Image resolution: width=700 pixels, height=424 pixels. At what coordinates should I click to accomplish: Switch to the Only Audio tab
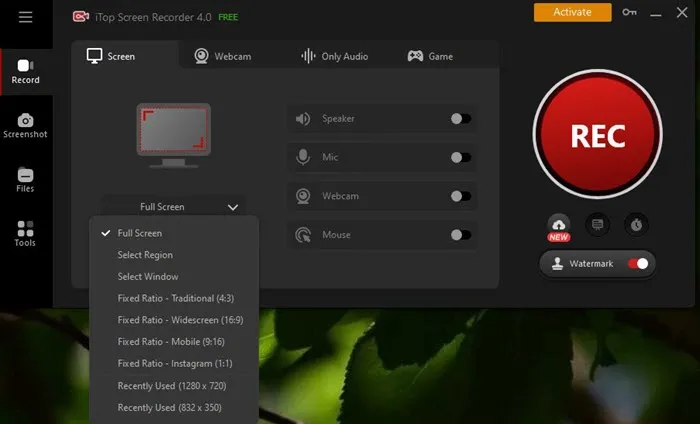335,56
